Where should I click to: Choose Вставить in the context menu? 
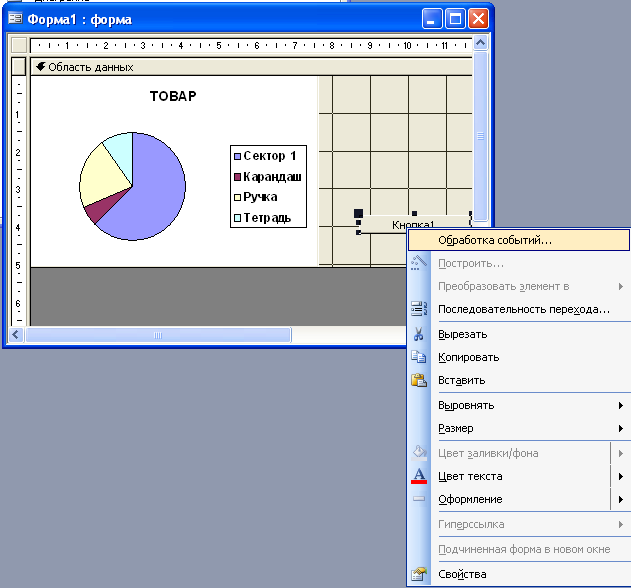coord(519,380)
